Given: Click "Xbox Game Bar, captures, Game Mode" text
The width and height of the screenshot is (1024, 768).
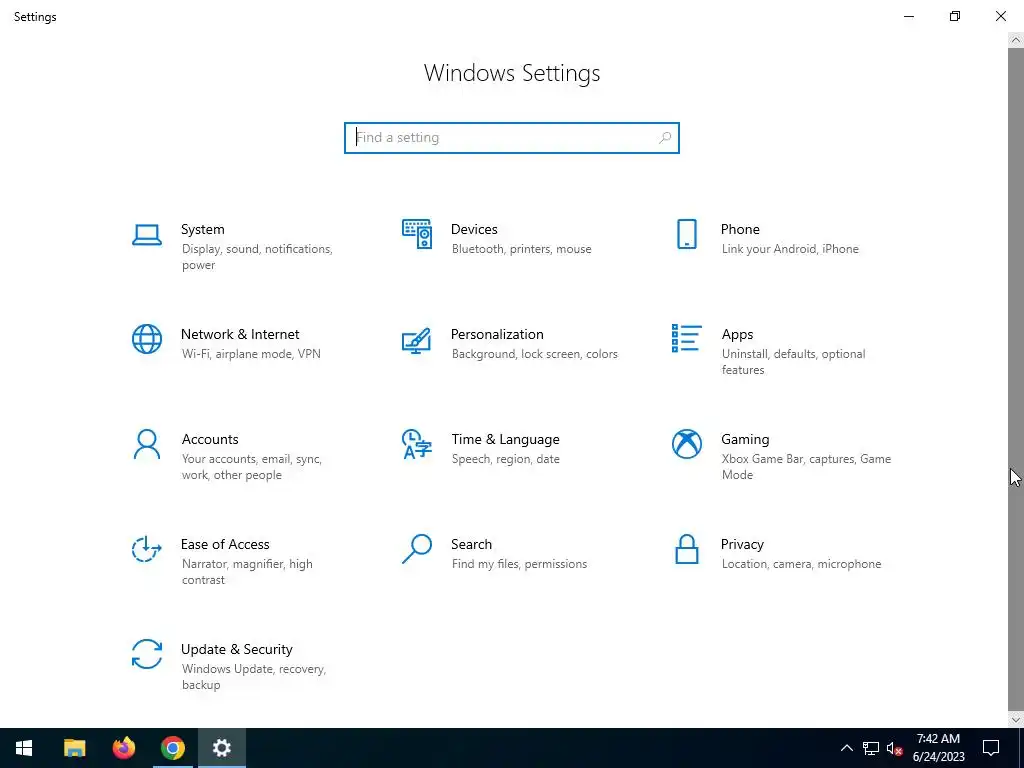Looking at the screenshot, I should (x=806, y=467).
